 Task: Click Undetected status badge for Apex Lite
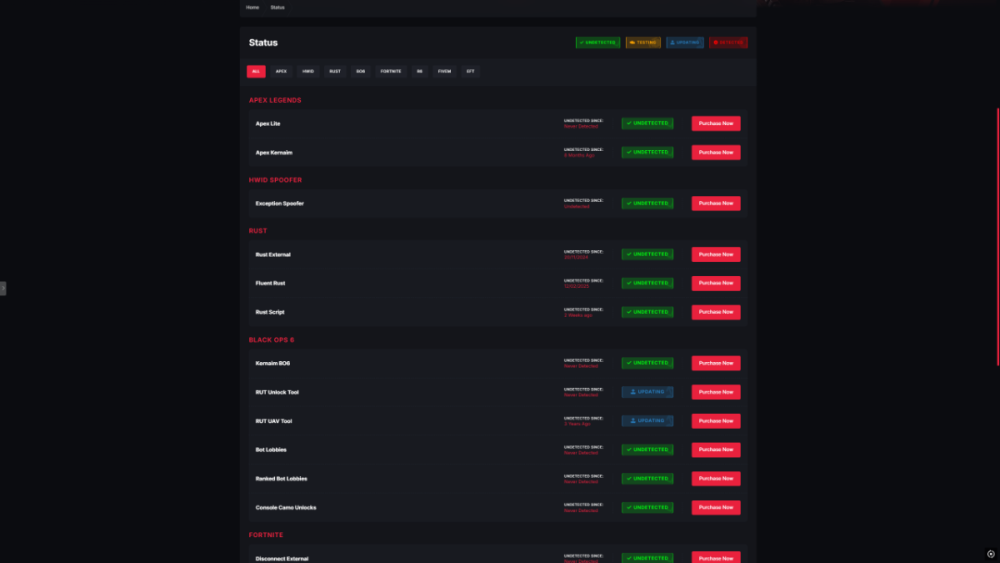[647, 124]
